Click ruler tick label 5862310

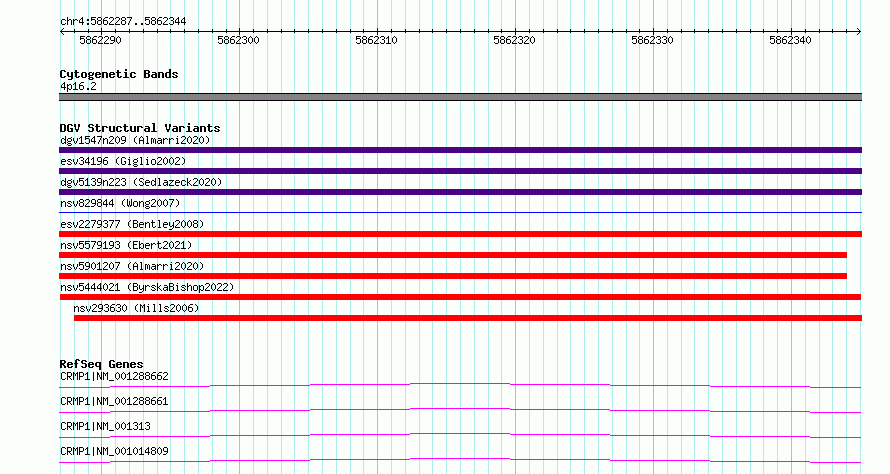[x=376, y=40]
